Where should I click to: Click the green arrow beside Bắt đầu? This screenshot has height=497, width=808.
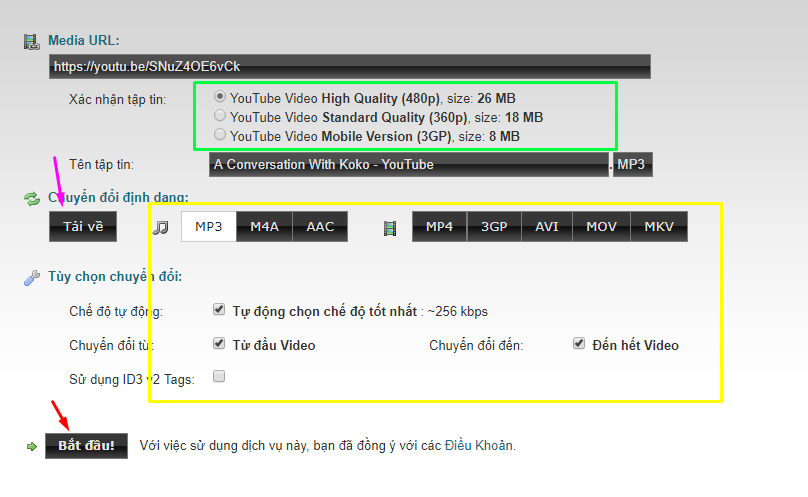click(x=32, y=446)
